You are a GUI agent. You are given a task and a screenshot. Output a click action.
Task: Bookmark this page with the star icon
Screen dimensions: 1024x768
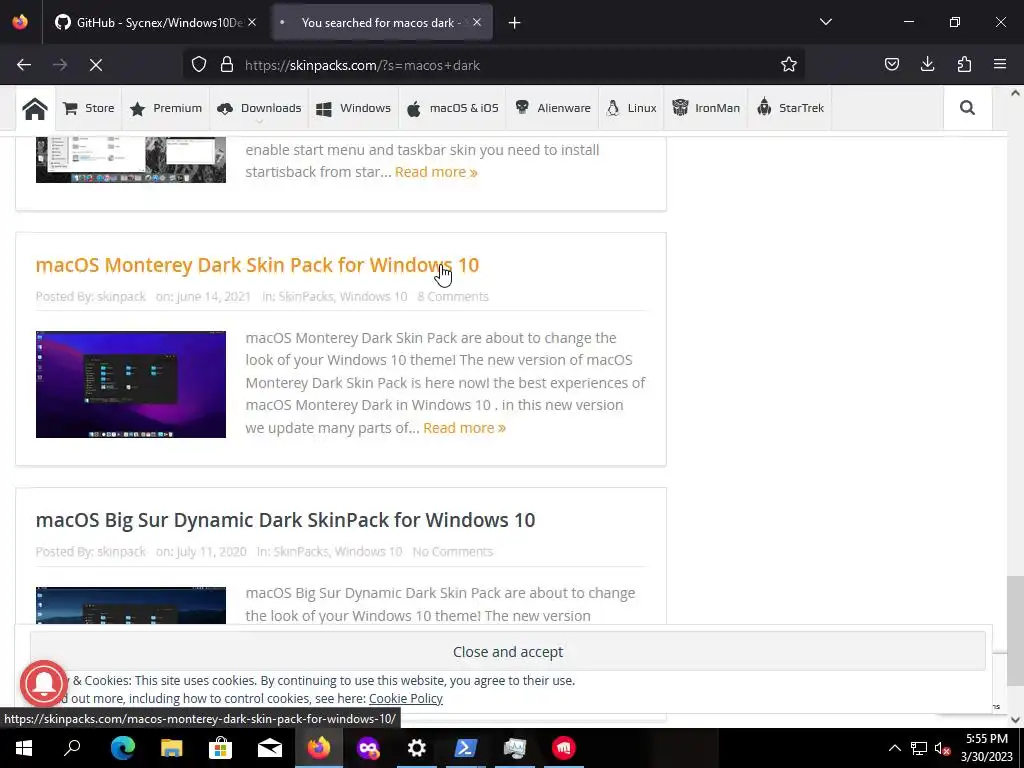(789, 65)
